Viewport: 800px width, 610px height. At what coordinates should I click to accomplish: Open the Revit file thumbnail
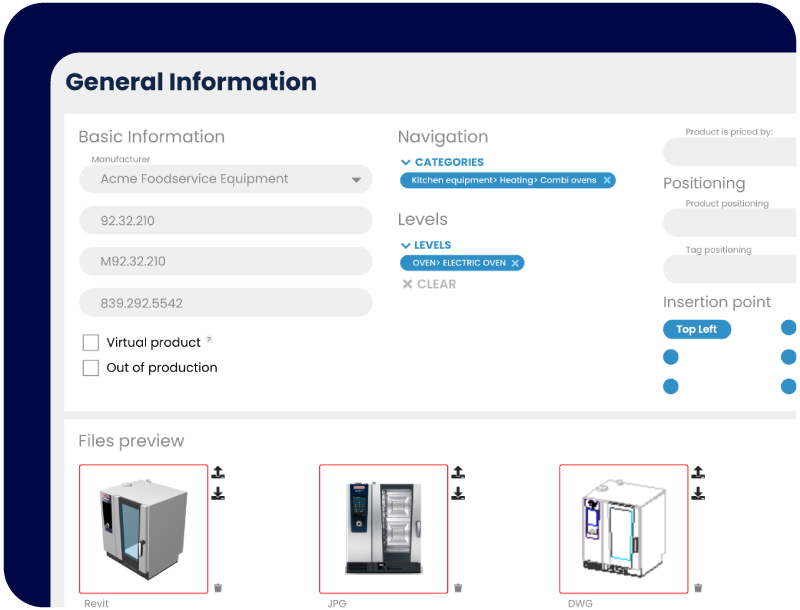tap(143, 529)
